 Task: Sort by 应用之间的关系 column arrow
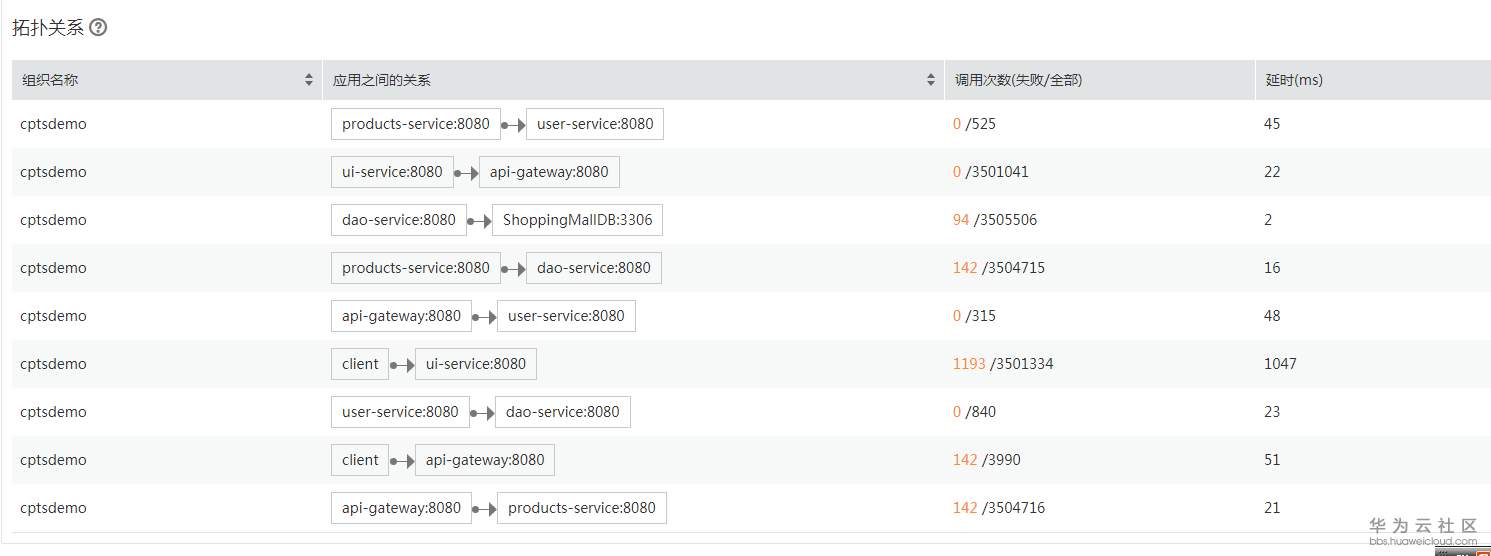pyautogui.click(x=931, y=80)
